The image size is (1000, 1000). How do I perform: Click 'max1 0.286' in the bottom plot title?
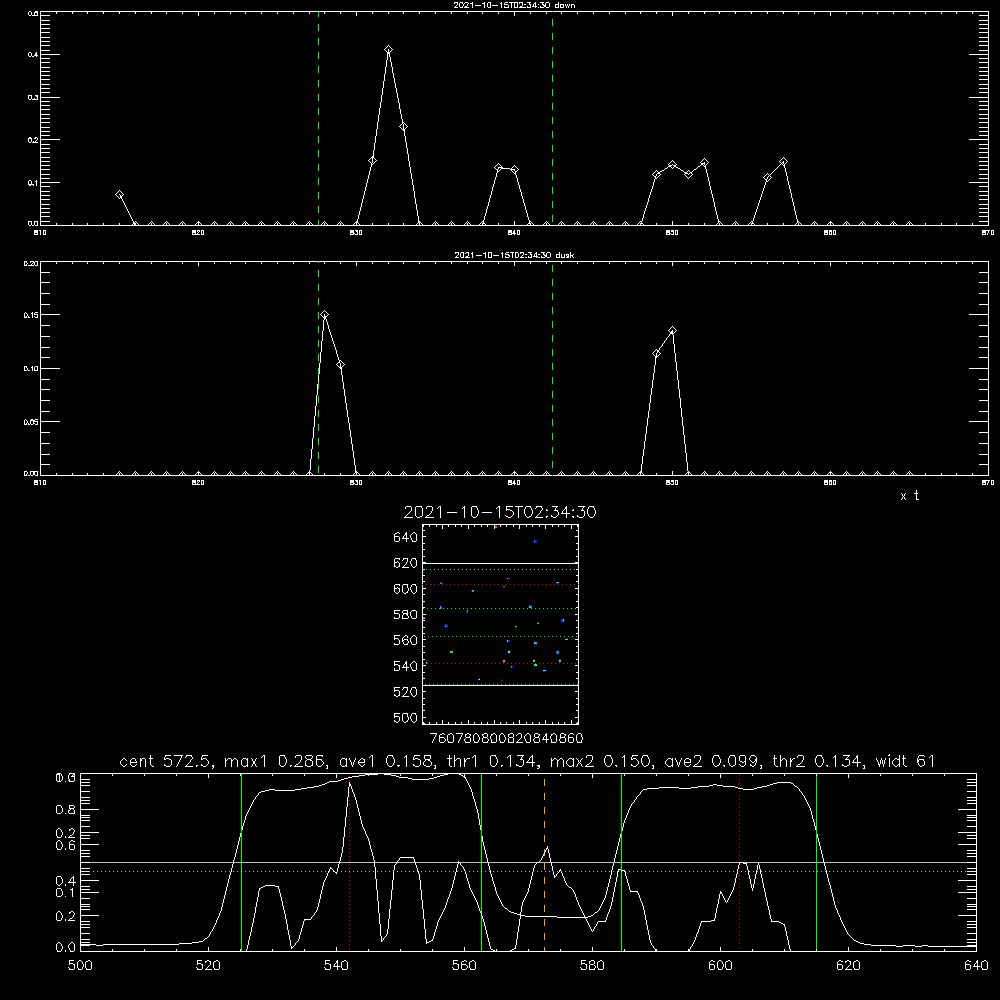(x=273, y=761)
